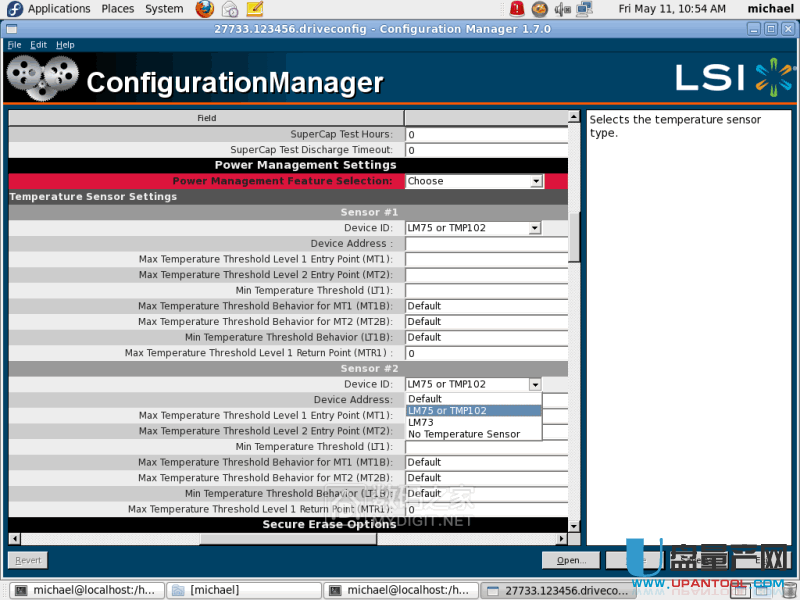
Task: Click the notes editor launcher icon
Action: tap(254, 9)
